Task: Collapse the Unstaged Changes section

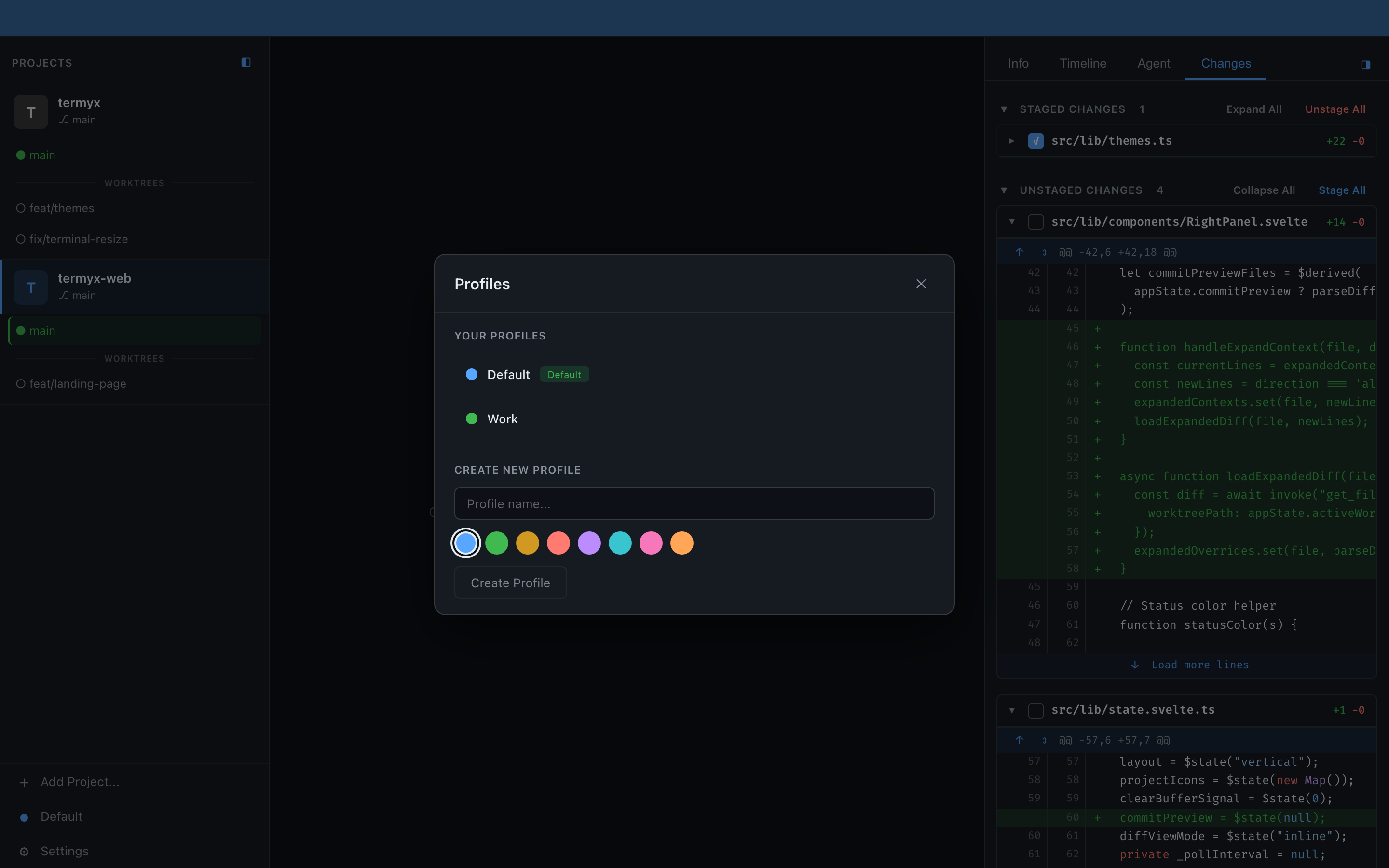Action: [1004, 190]
